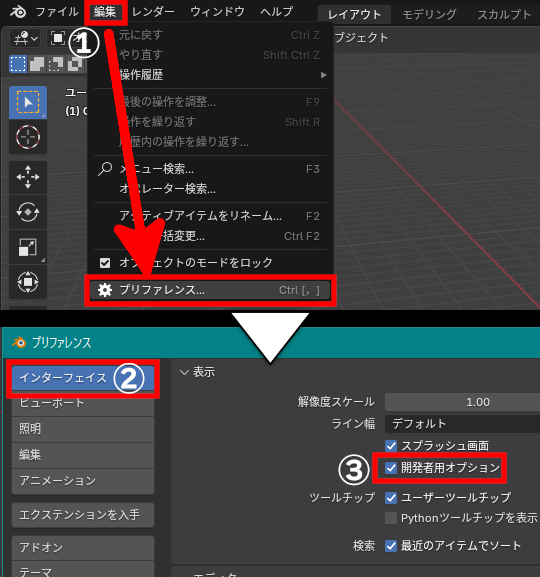Switch to the レイアウト workspace tab
The height and width of the screenshot is (577, 540).
tap(354, 15)
